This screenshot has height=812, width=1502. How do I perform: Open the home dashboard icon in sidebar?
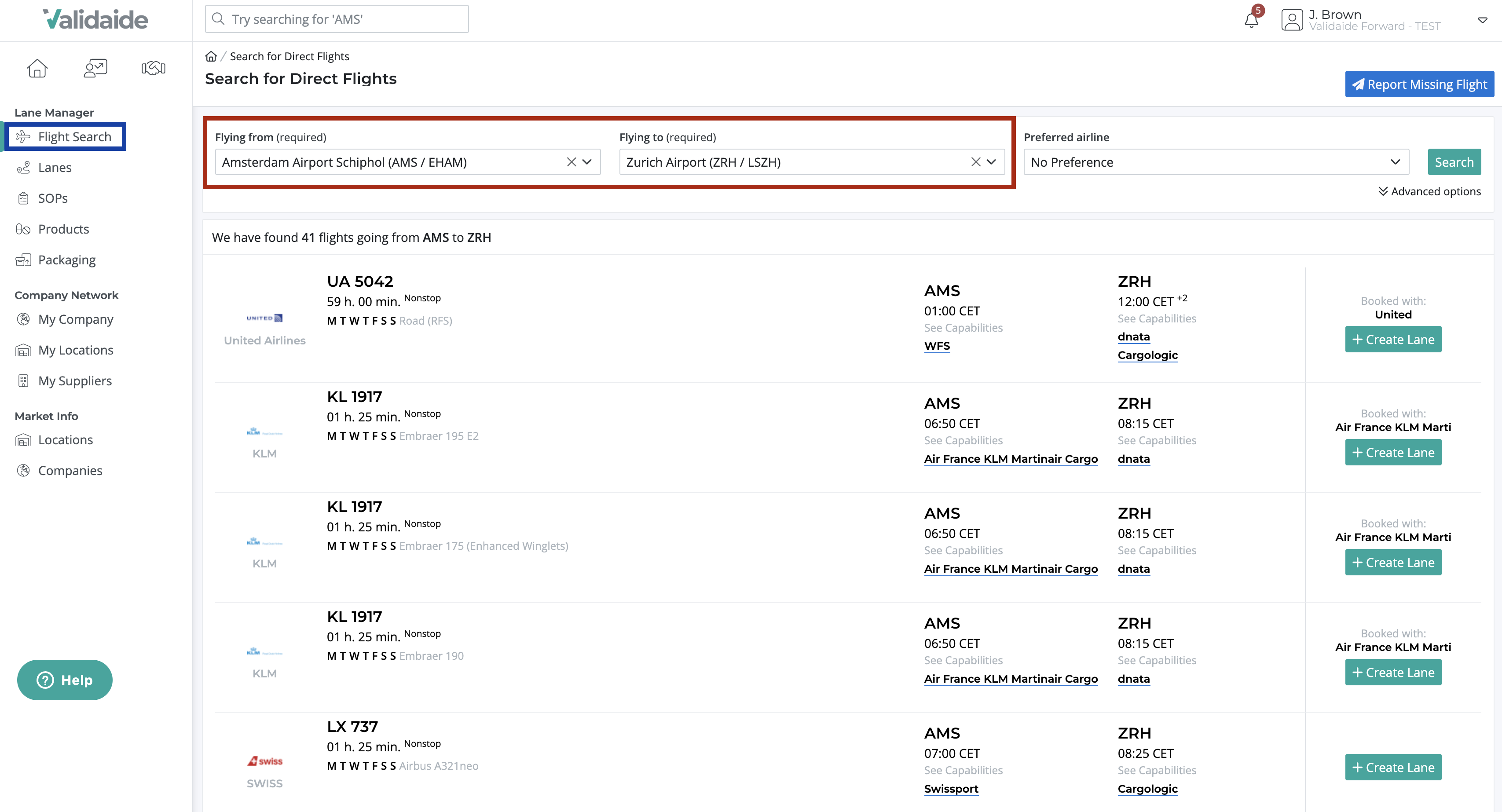[x=37, y=68]
